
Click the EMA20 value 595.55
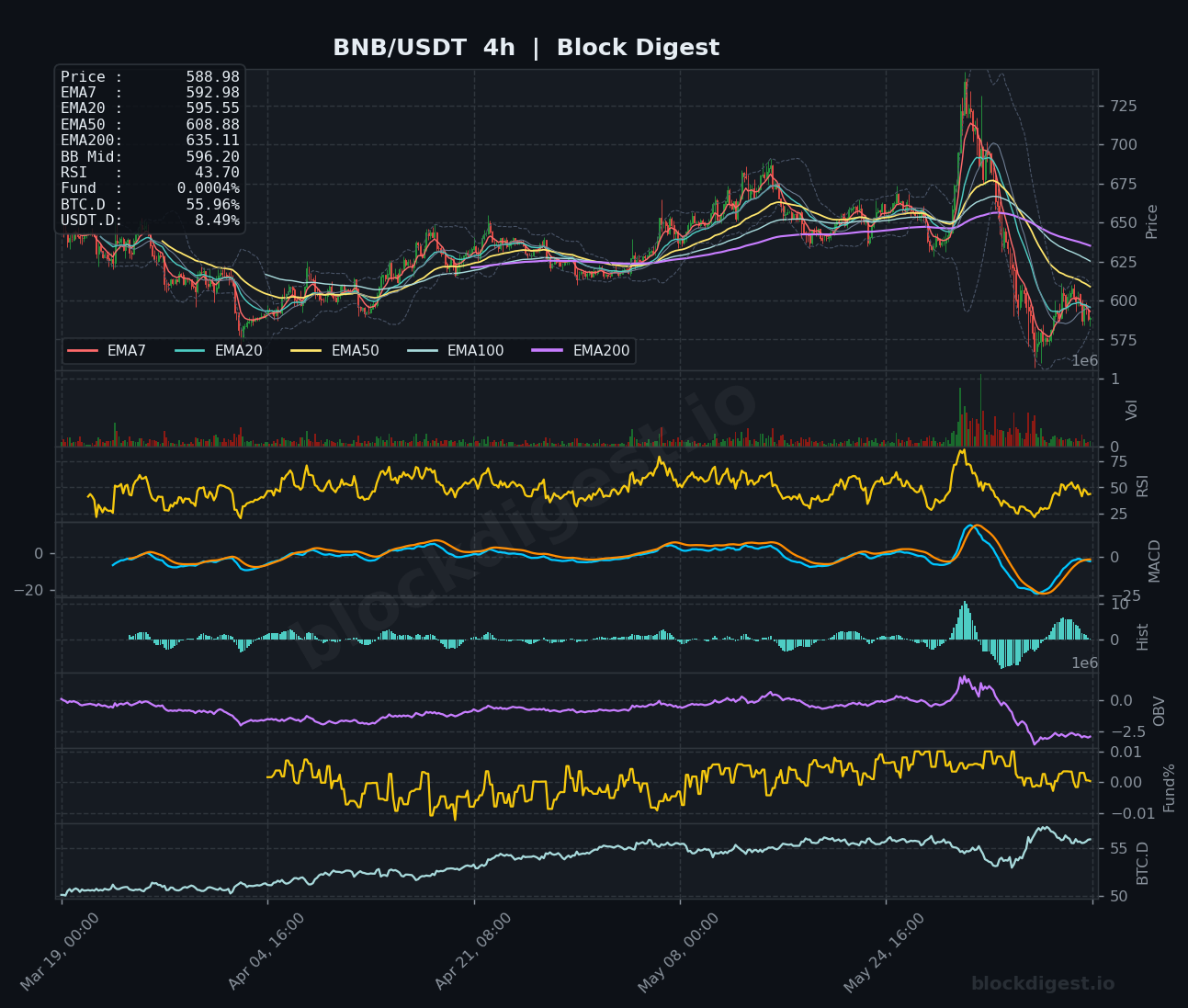pyautogui.click(x=212, y=108)
